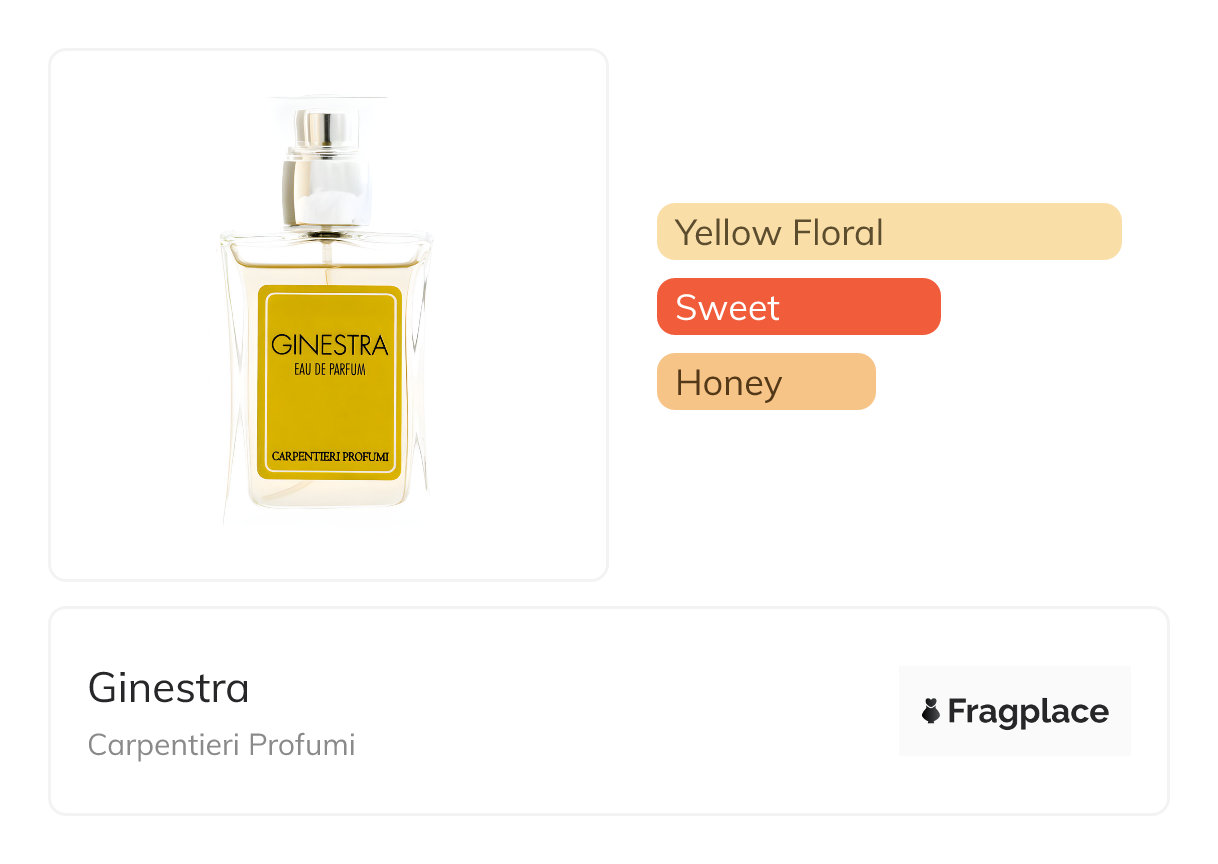Screen dimensions: 1218x864
Task: Click the Sweet label text
Action: [727, 307]
